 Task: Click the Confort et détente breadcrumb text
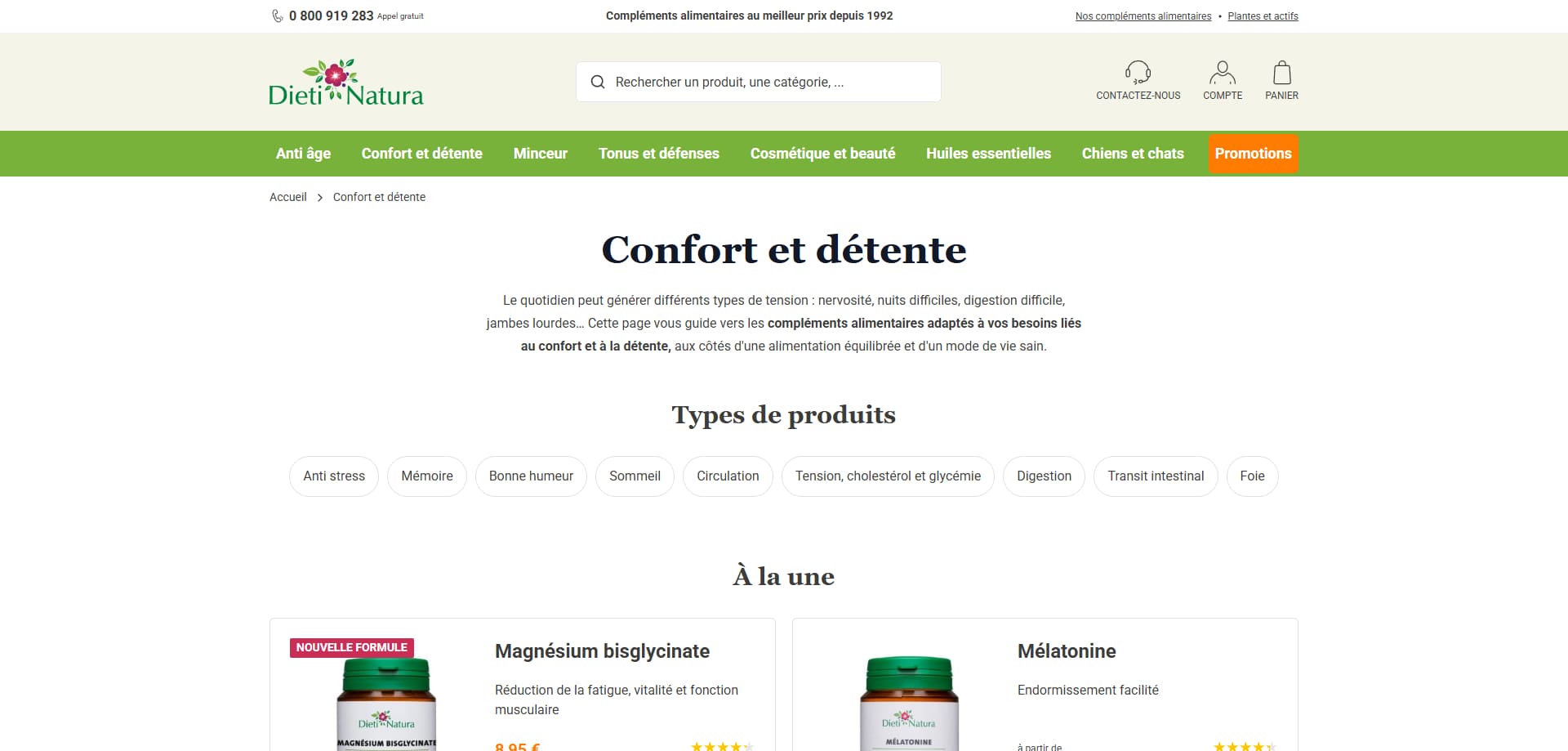[379, 197]
